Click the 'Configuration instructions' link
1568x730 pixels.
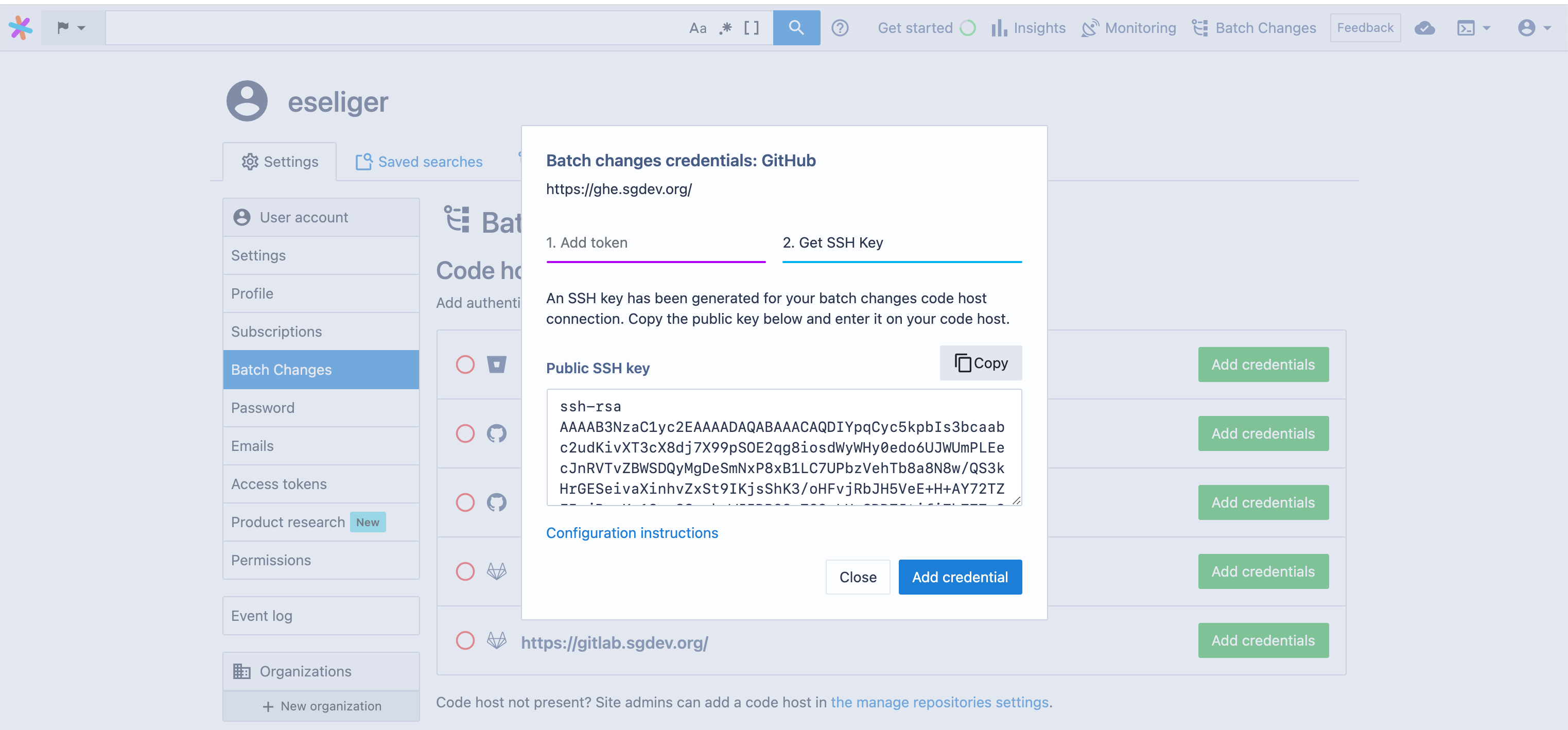tap(632, 532)
